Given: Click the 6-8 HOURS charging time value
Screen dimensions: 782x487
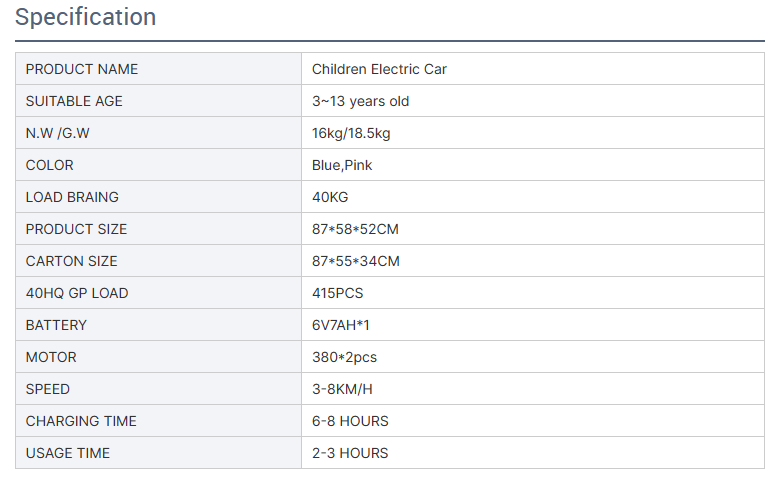Looking at the screenshot, I should tap(350, 421).
